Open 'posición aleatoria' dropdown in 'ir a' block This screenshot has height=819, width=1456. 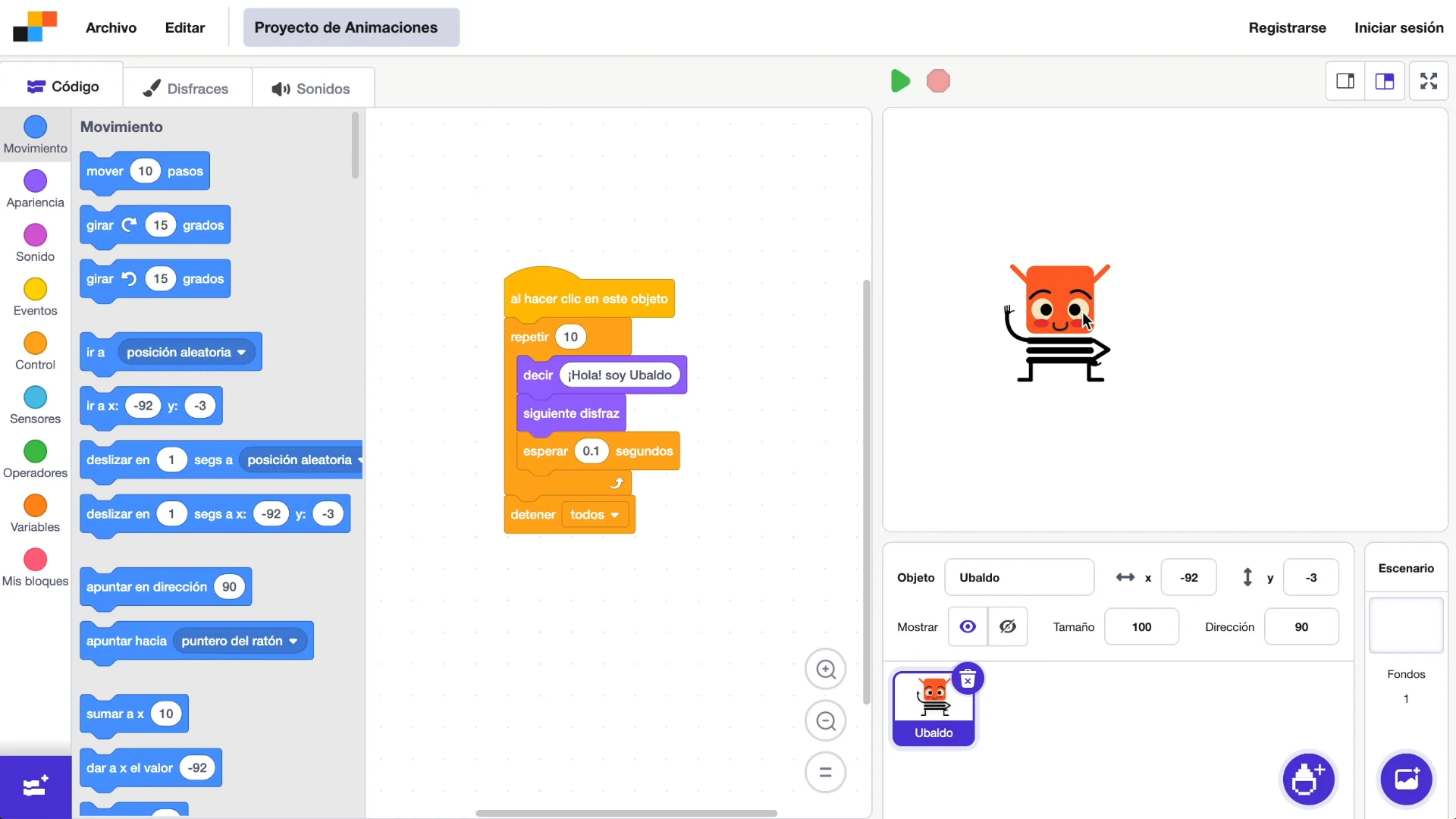coord(187,353)
